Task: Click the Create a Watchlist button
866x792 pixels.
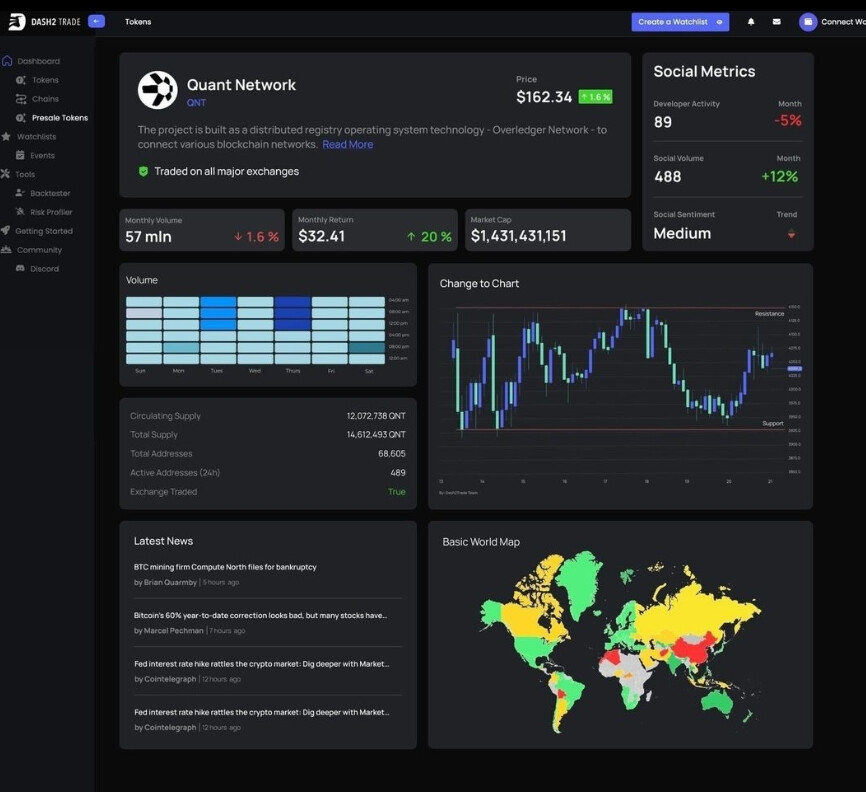Action: 680,22
